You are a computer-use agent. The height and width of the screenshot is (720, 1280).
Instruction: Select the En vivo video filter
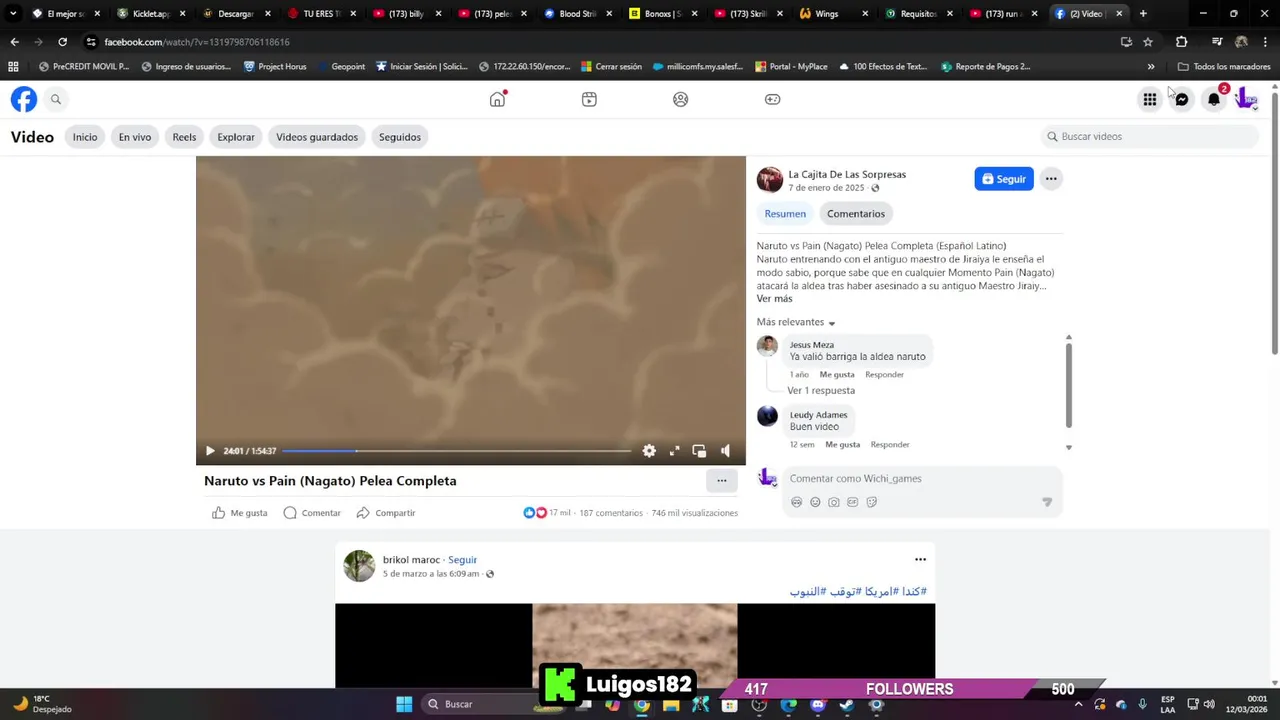135,137
